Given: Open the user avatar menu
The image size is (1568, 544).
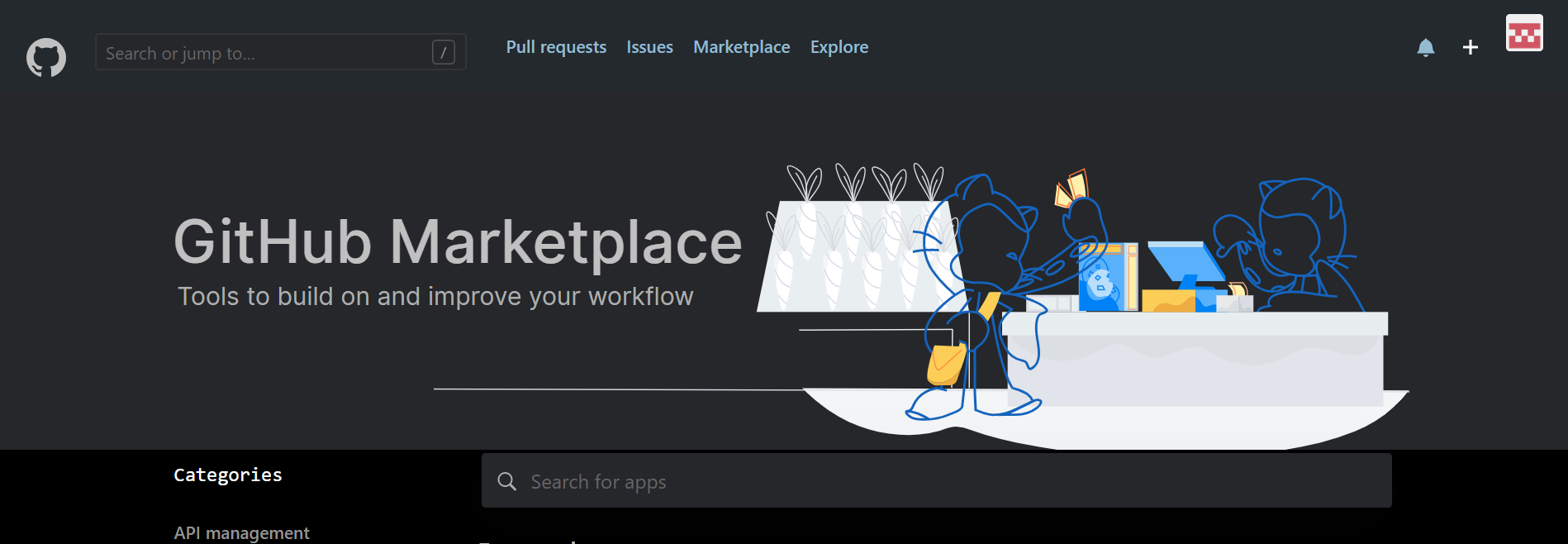Looking at the screenshot, I should (1524, 33).
